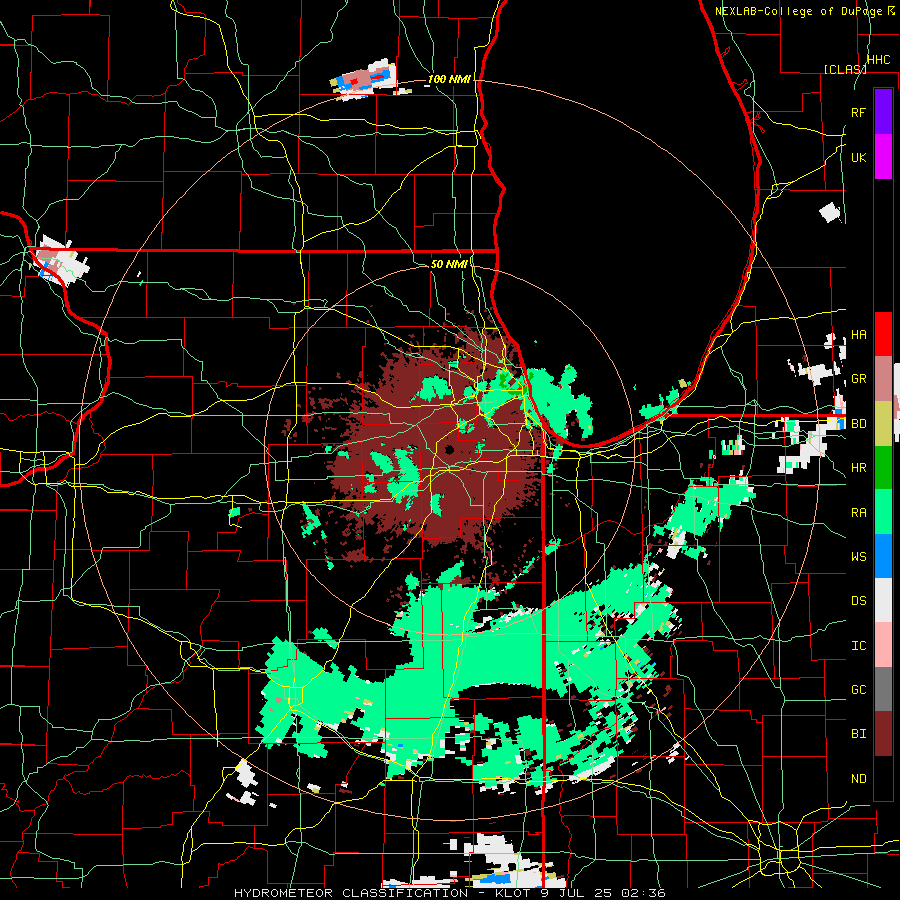The image size is (900, 900).
Task: Click the RA legend label
Action: tap(859, 512)
